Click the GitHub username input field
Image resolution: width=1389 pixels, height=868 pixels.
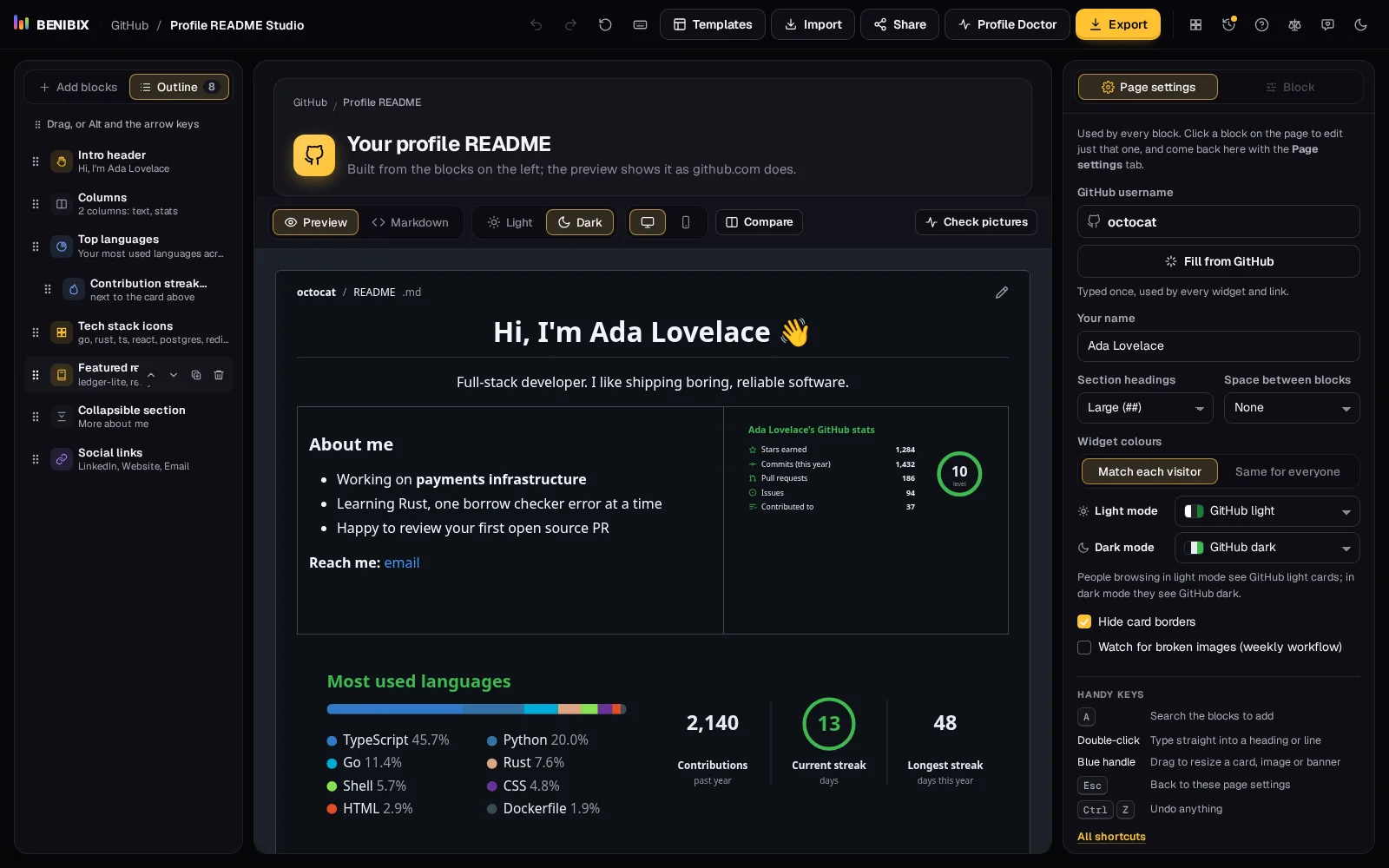click(1219, 221)
